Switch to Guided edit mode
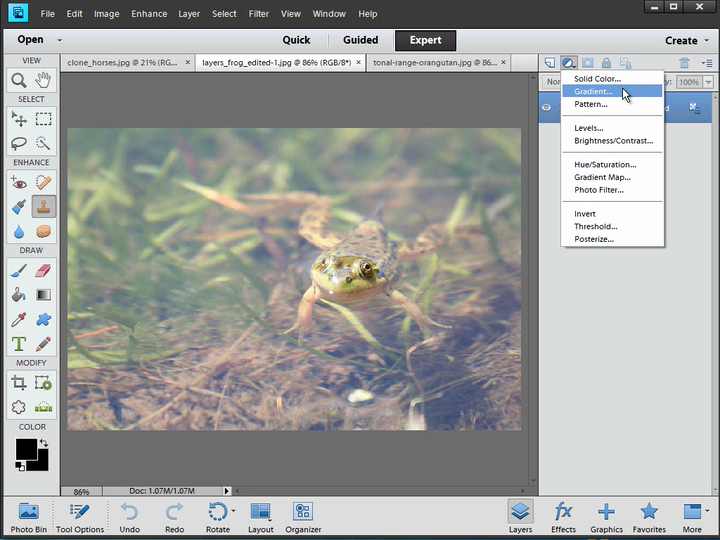The width and height of the screenshot is (720, 540). [x=360, y=41]
